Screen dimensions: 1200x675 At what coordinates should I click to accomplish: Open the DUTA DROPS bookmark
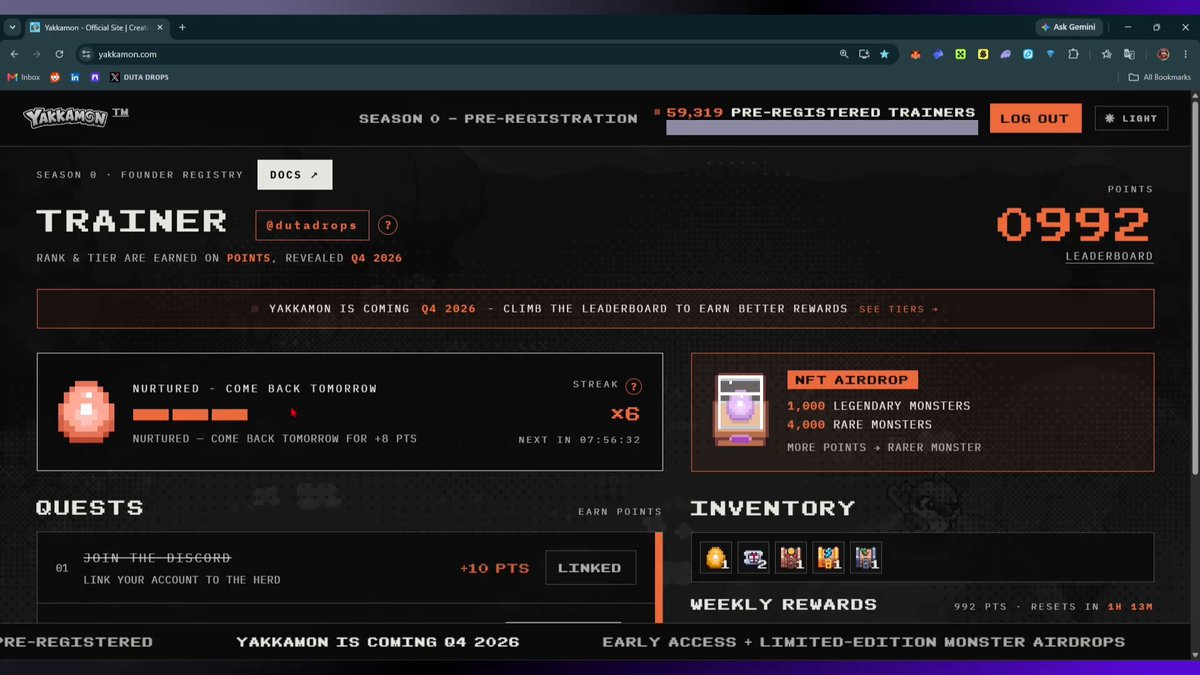click(x=139, y=77)
